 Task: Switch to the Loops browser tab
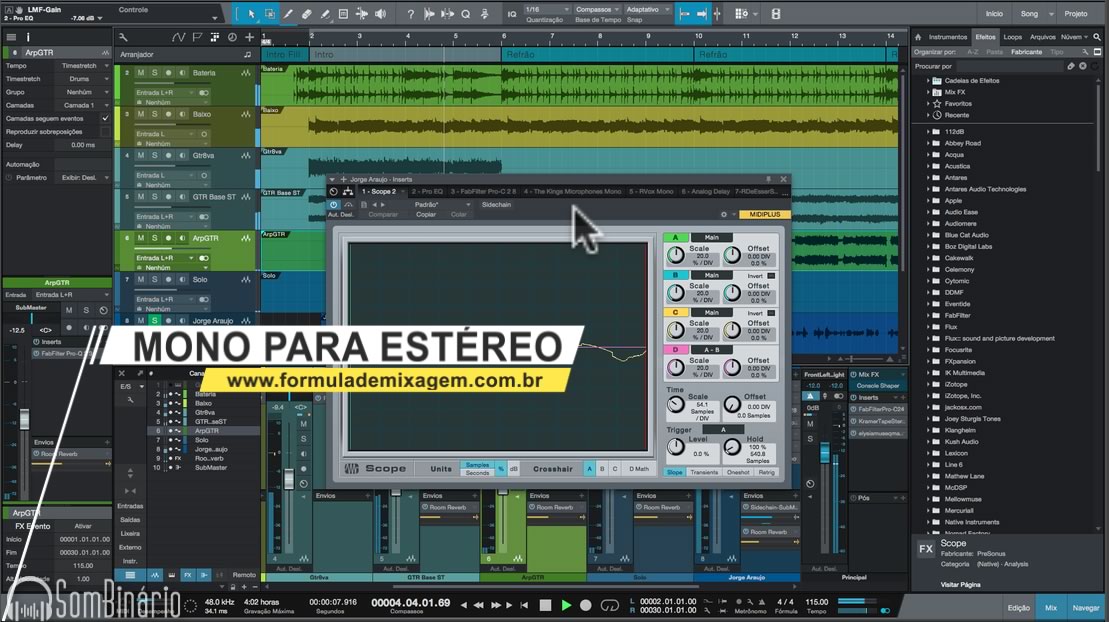click(1012, 37)
